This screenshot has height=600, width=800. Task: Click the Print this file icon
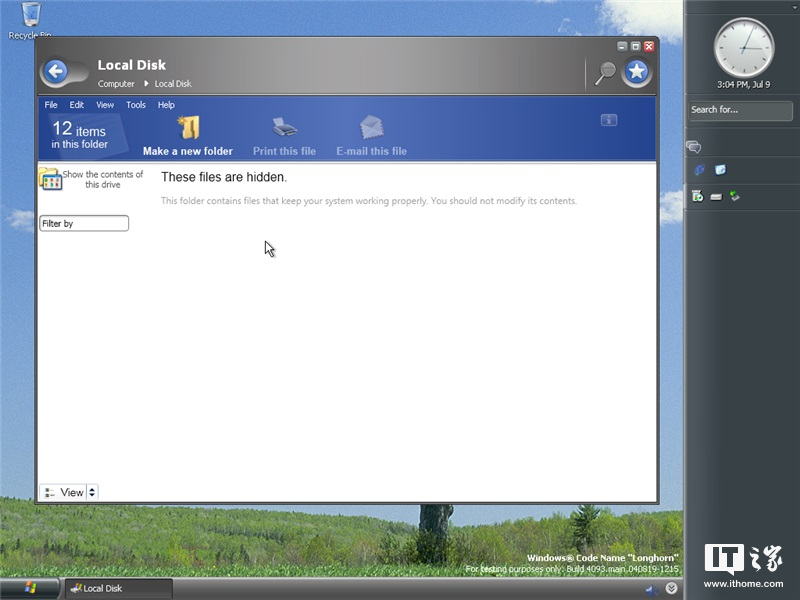284,128
